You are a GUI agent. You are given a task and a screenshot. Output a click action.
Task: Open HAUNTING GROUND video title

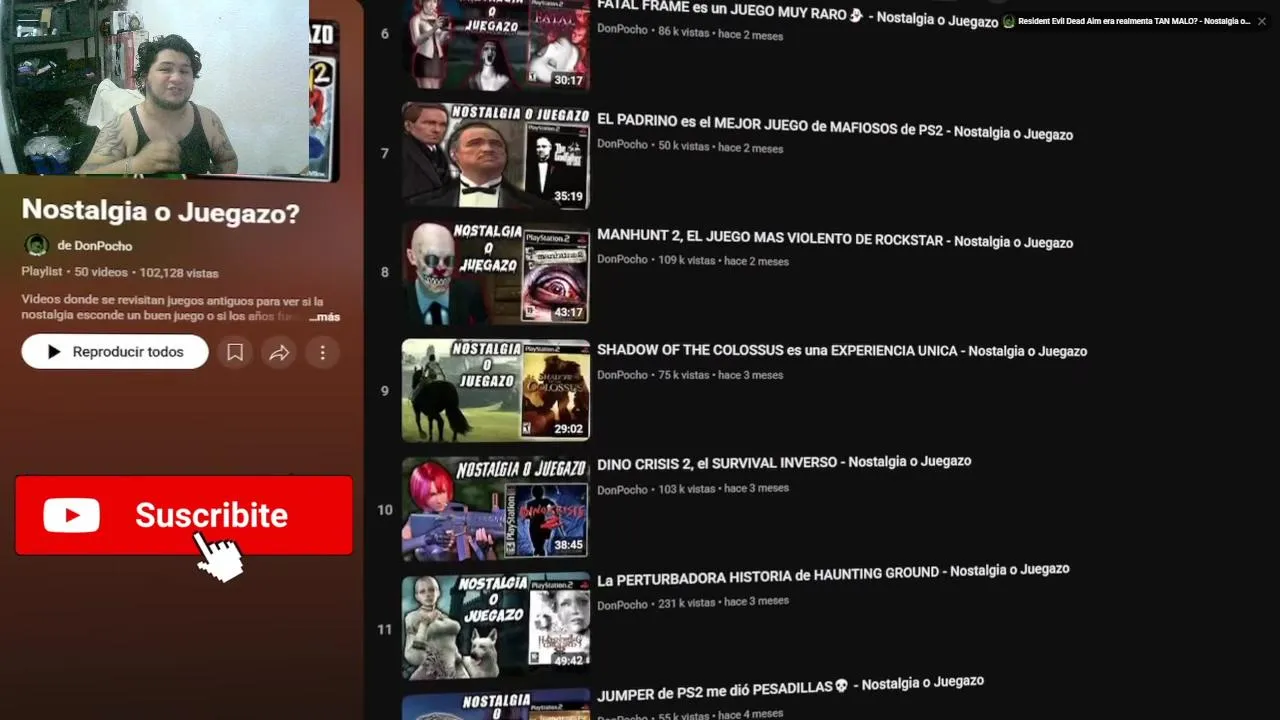coord(833,573)
